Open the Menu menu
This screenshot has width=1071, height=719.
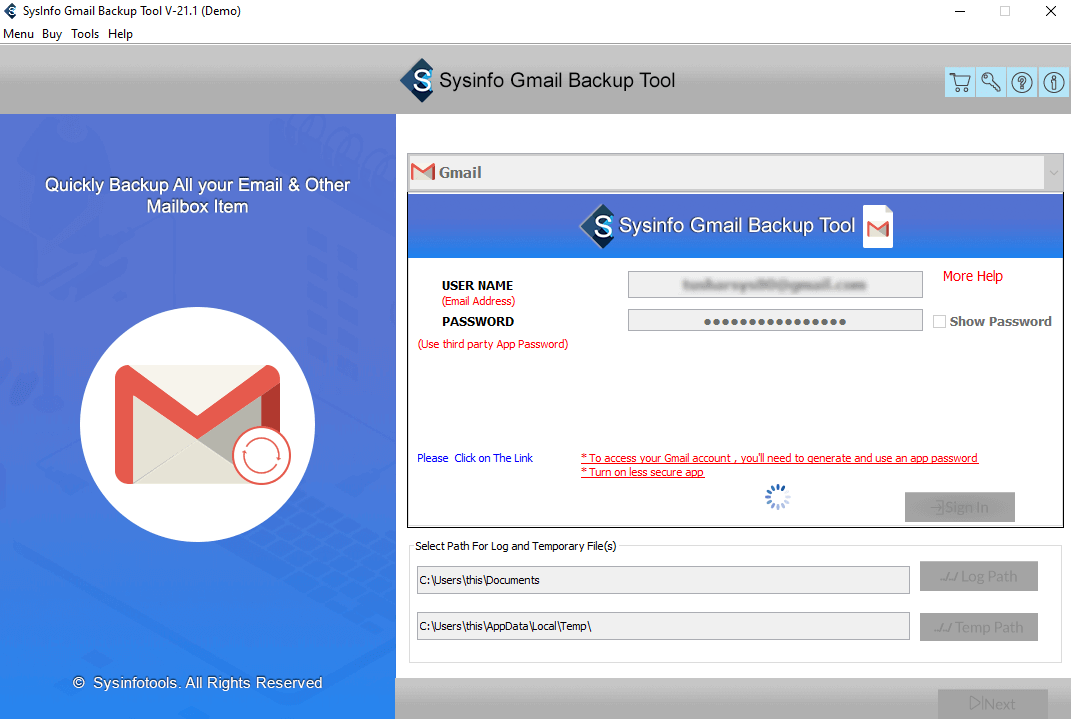[18, 34]
